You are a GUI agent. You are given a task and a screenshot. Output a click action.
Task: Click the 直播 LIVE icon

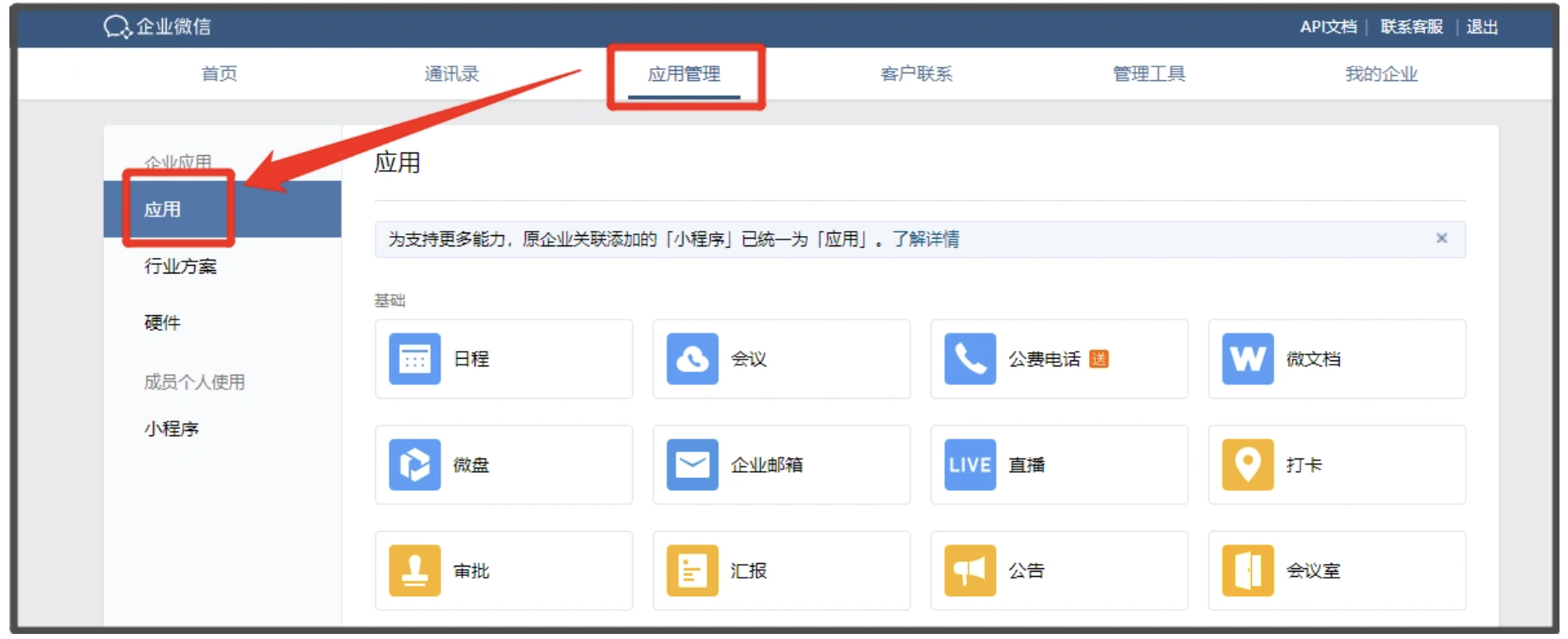coord(970,464)
